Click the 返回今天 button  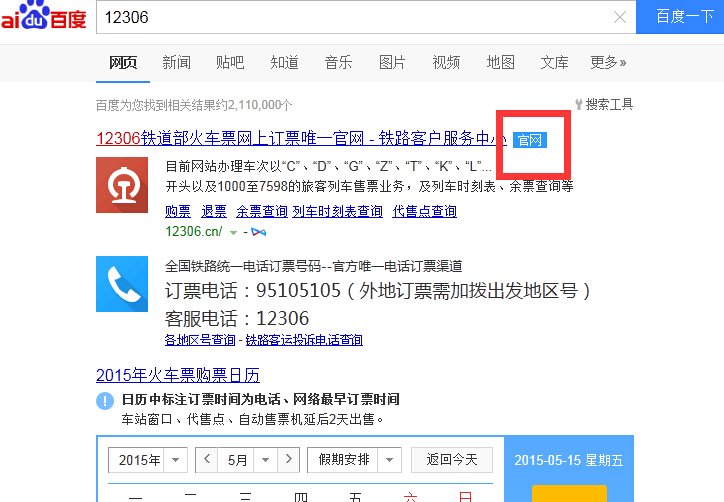click(452, 460)
